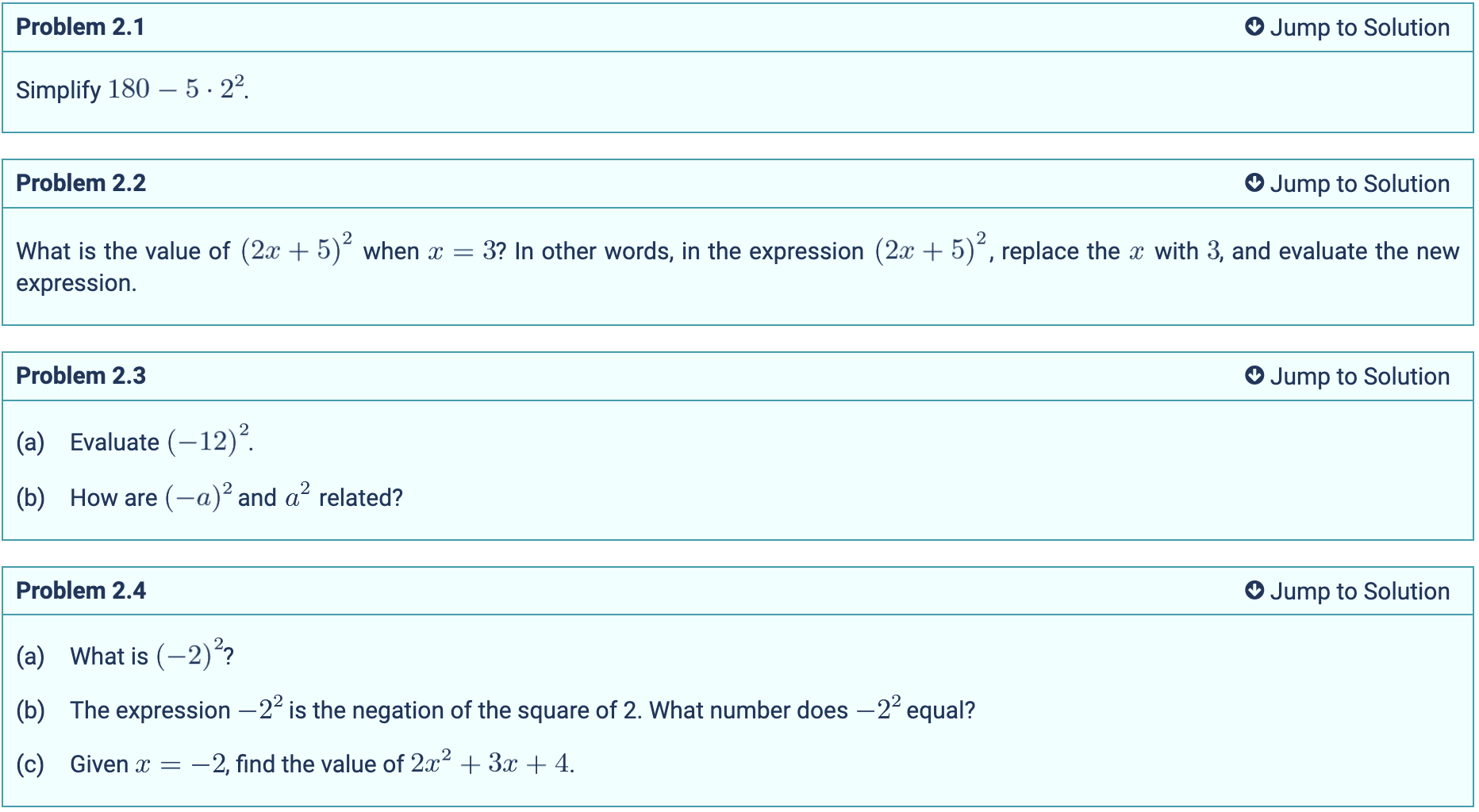Viewport: 1479px width, 812px height.
Task: Follow "Jump to Solution" text for Problem 2.2
Action: [1359, 184]
